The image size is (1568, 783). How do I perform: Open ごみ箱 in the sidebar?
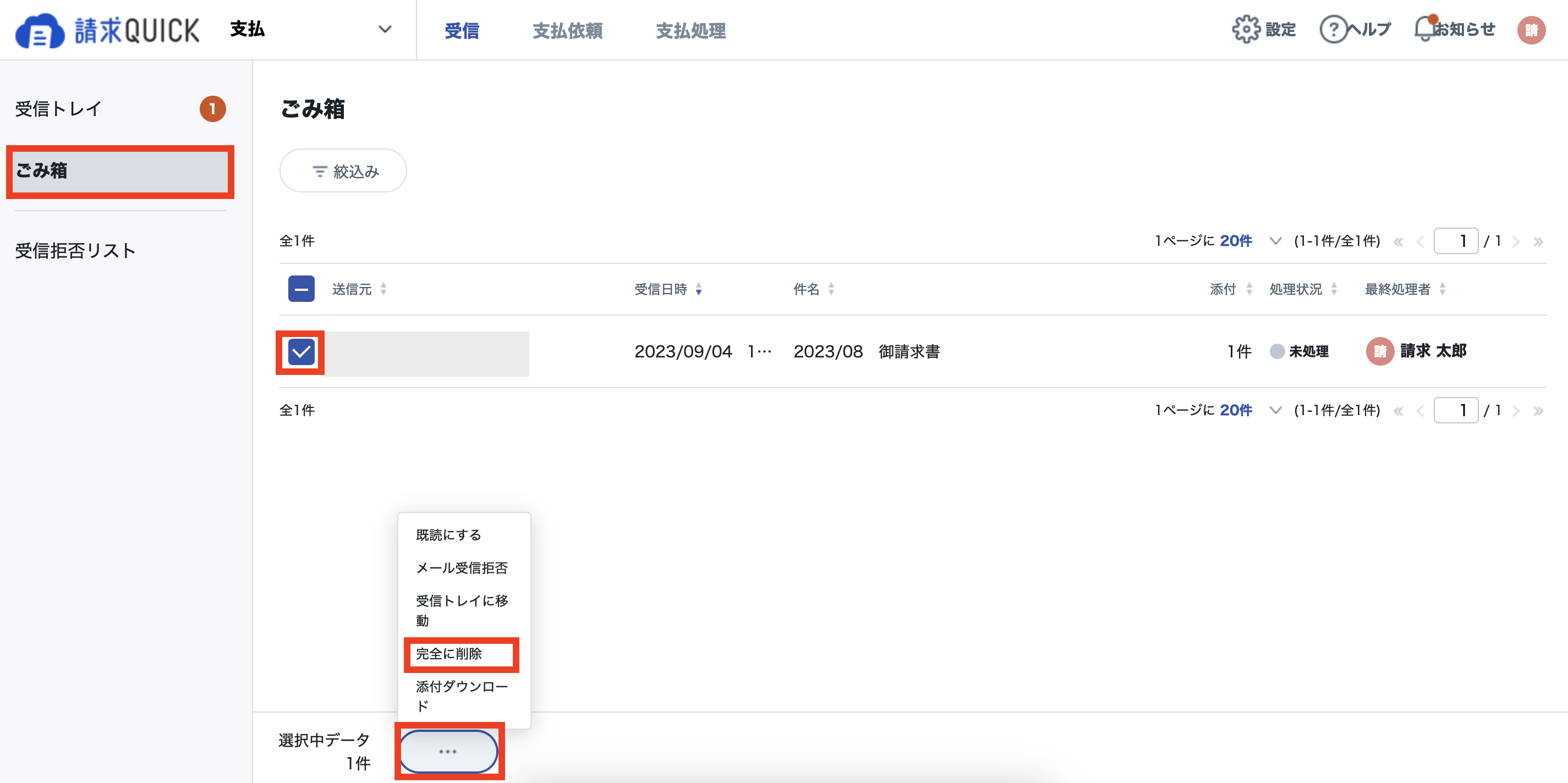pos(120,171)
